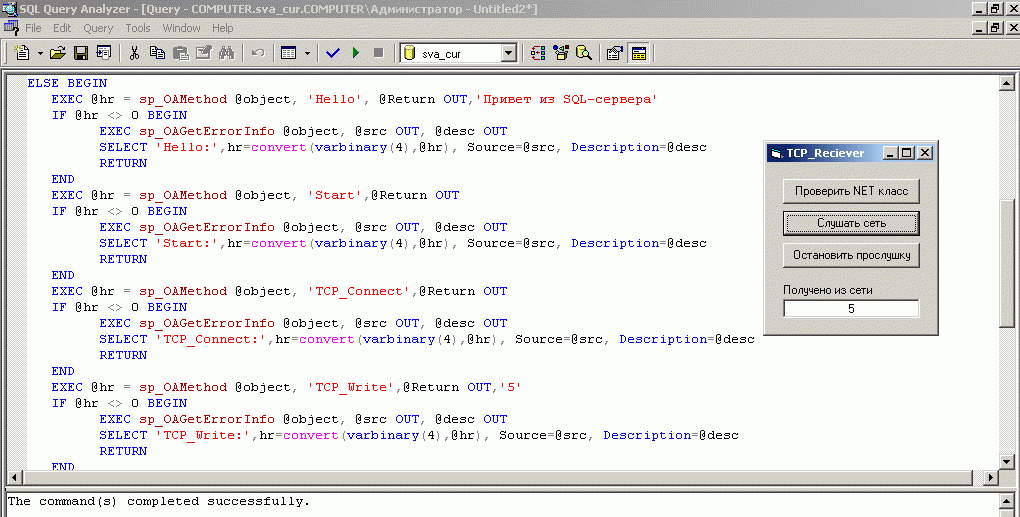Open the Execute Mode dropdown arrow

(307, 53)
